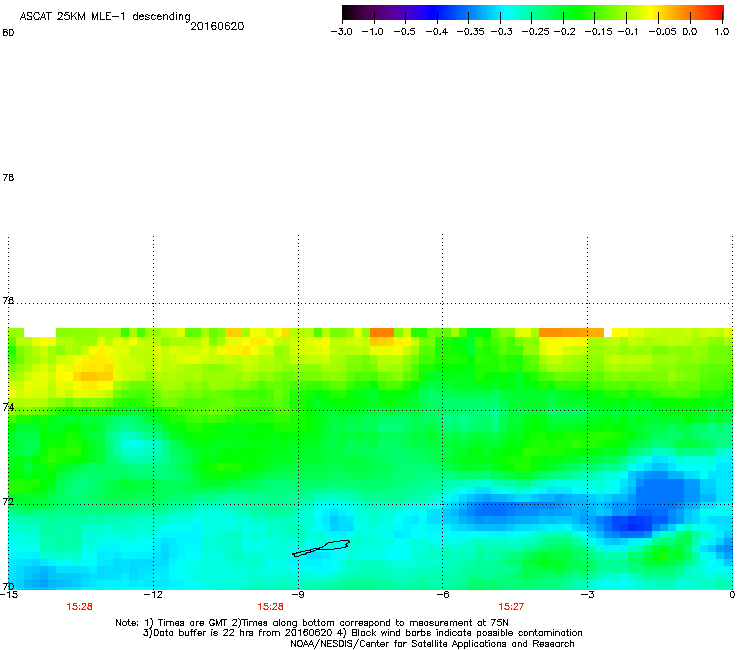Click the "-0.5" color scale label
The width and height of the screenshot is (740, 650).
(x=404, y=32)
